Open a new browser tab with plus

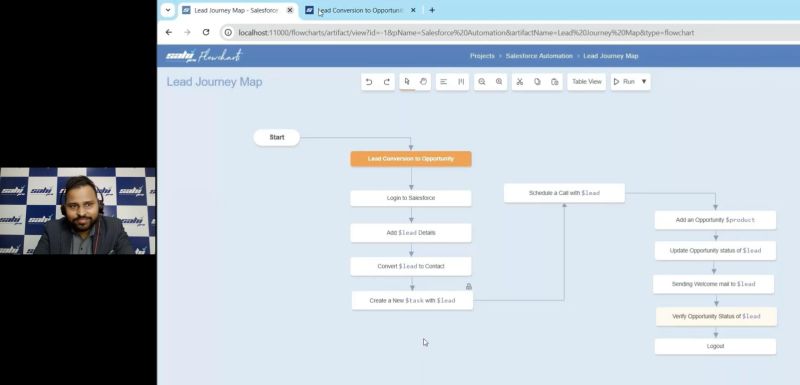432,10
